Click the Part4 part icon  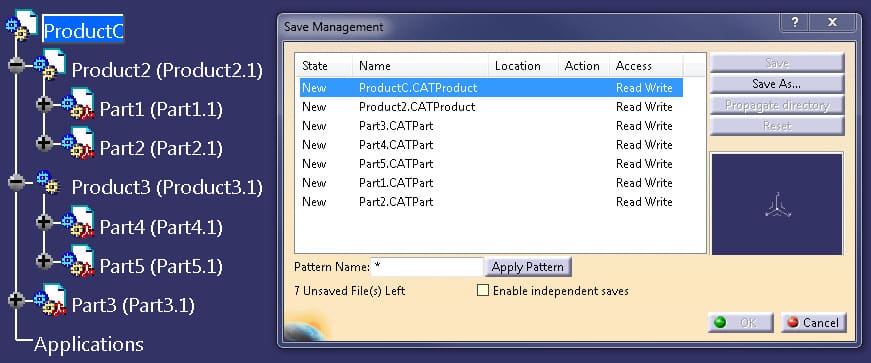[x=78, y=222]
